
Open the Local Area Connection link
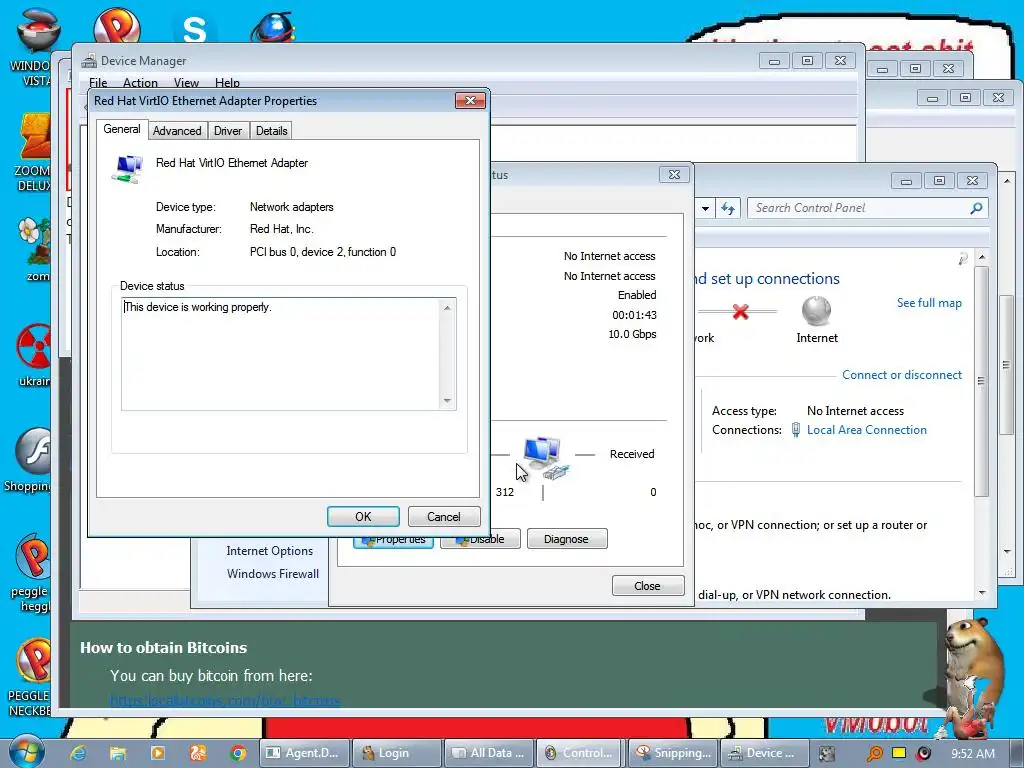coord(867,430)
